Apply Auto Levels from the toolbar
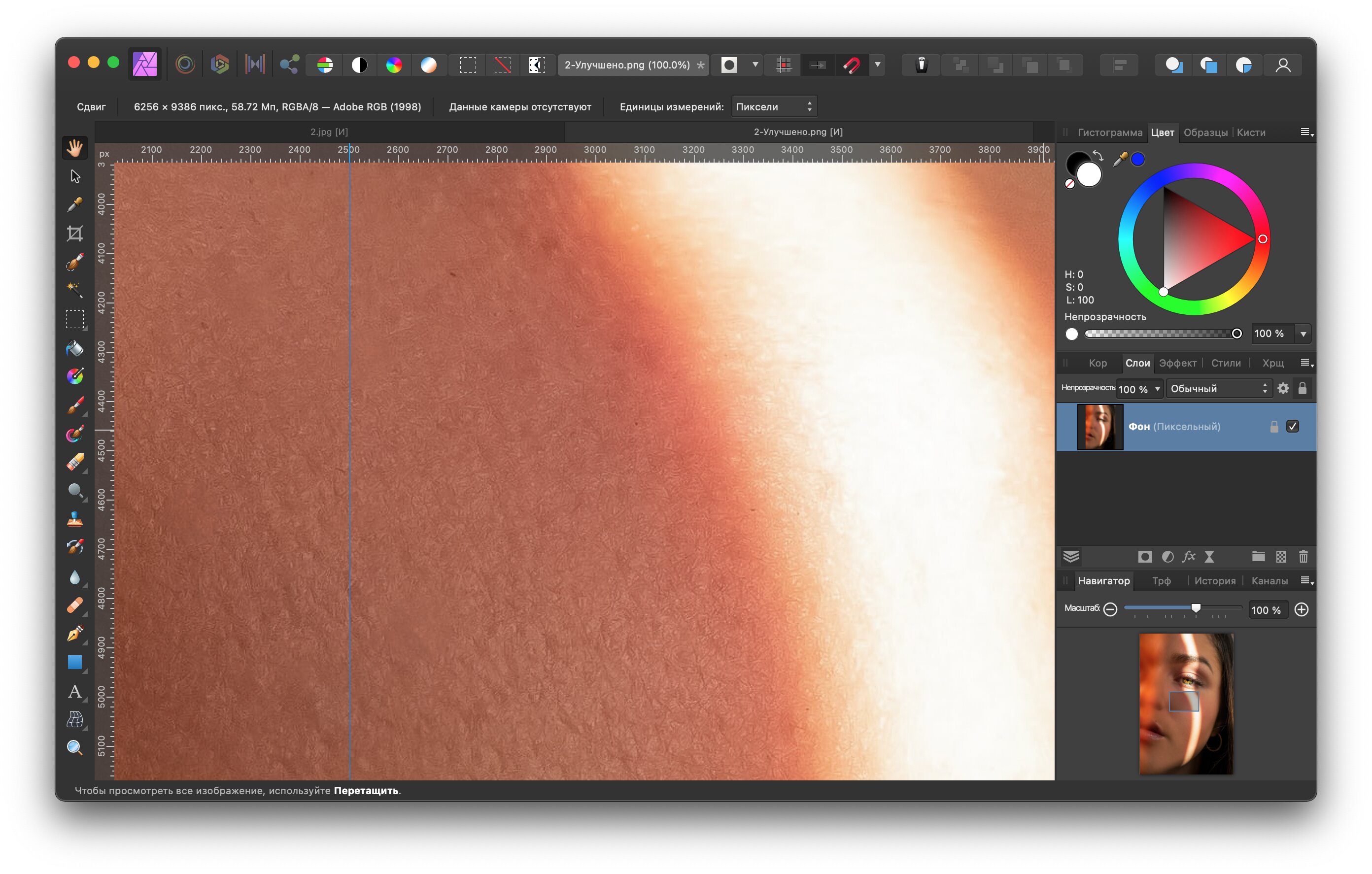Screen dimensions: 1372x874 (x=325, y=65)
